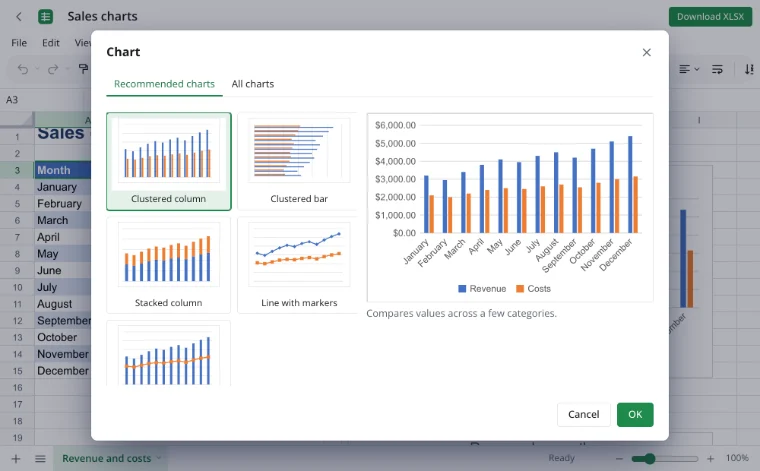Click row header 16
This screenshot has height=471, width=760.
pos(17,388)
